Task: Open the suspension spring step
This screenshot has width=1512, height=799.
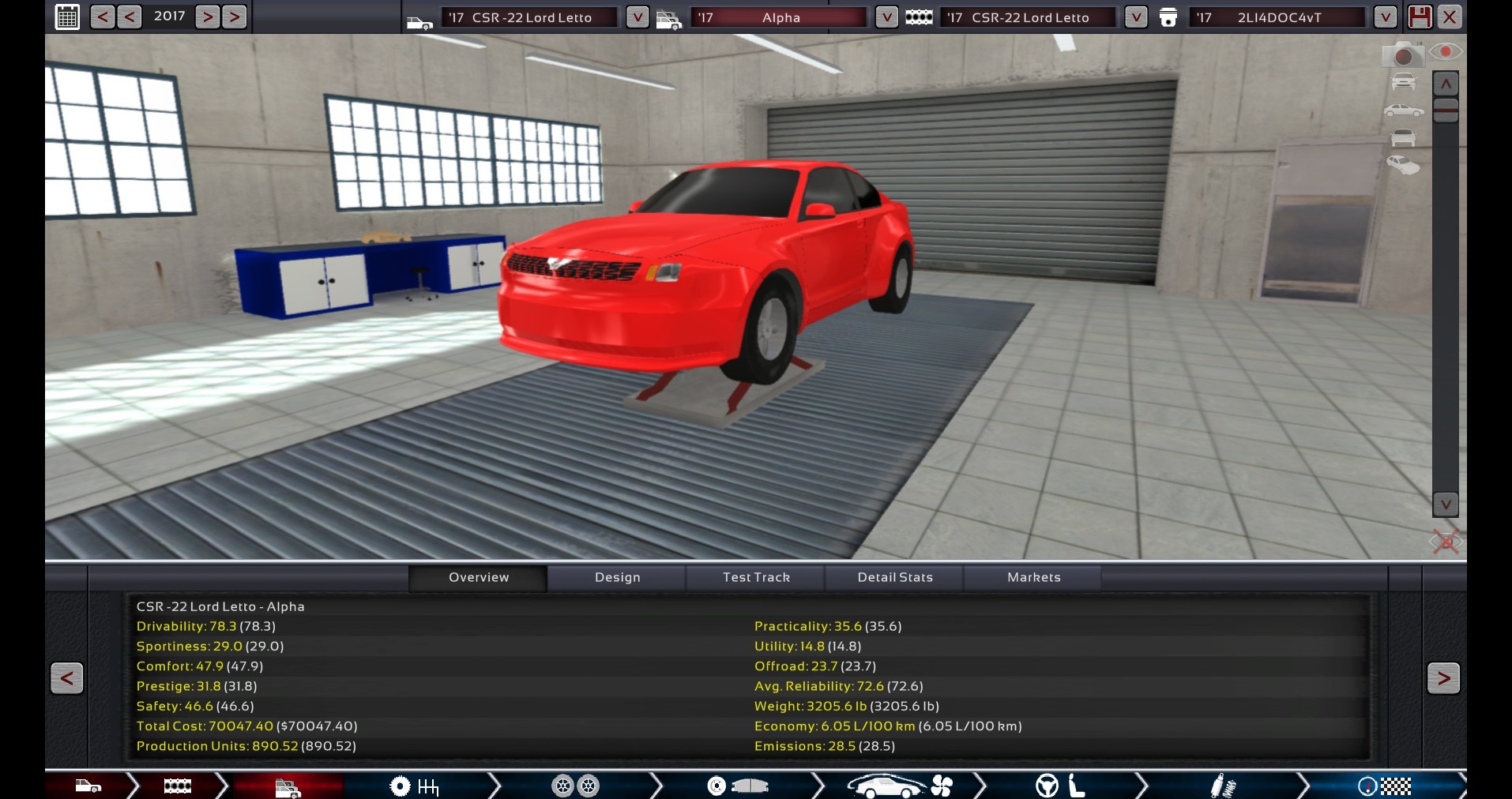Action: (1223, 786)
